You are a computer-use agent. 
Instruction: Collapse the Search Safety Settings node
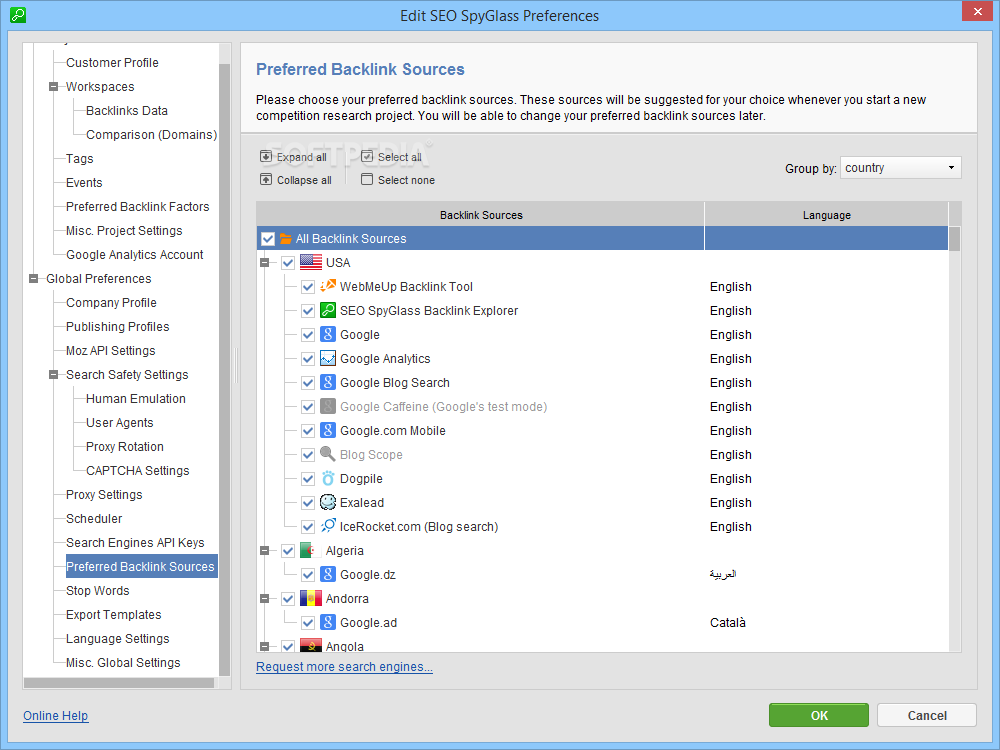point(54,374)
